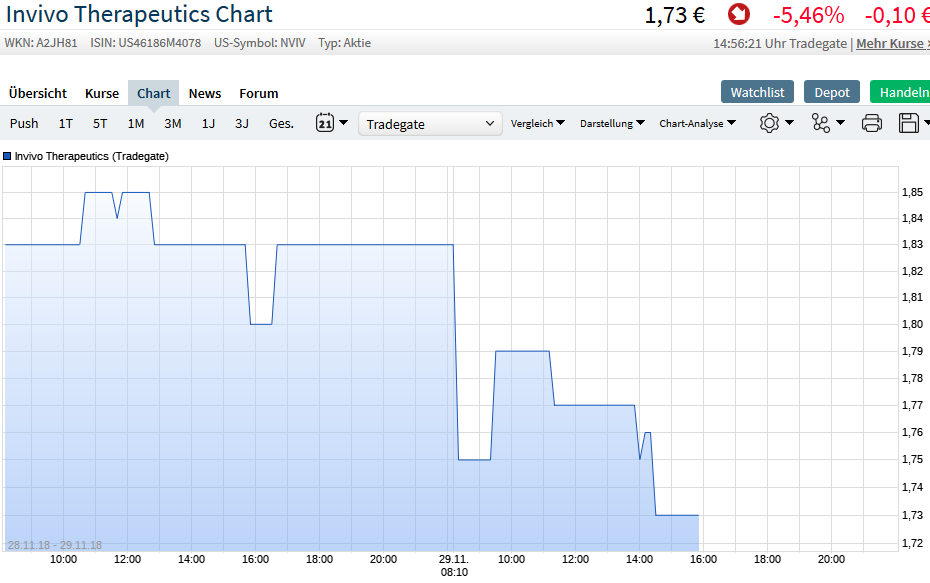
Task: Click the blue legend color square
Action: point(7,156)
